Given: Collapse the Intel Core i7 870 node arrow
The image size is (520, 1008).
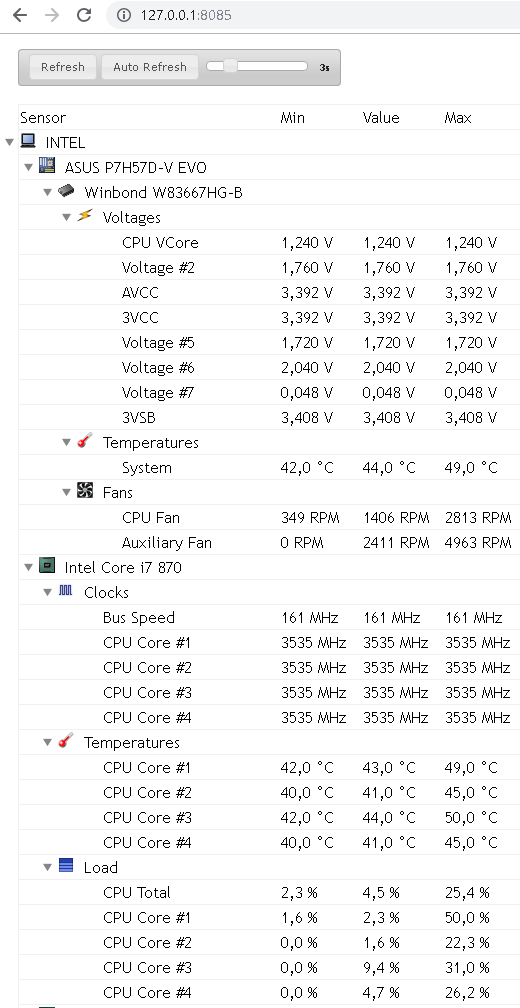Looking at the screenshot, I should [28, 568].
